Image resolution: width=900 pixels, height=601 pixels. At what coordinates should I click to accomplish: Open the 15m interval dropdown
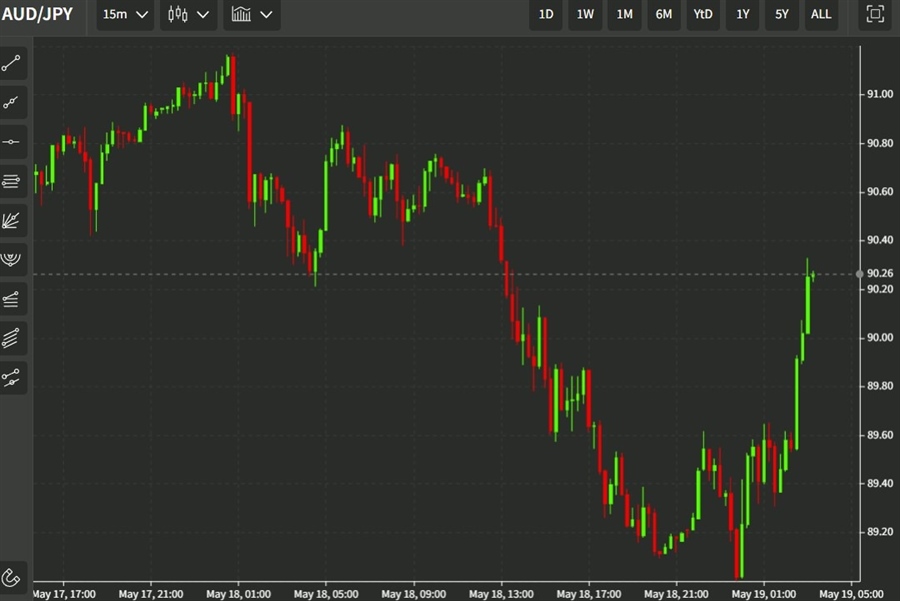125,14
